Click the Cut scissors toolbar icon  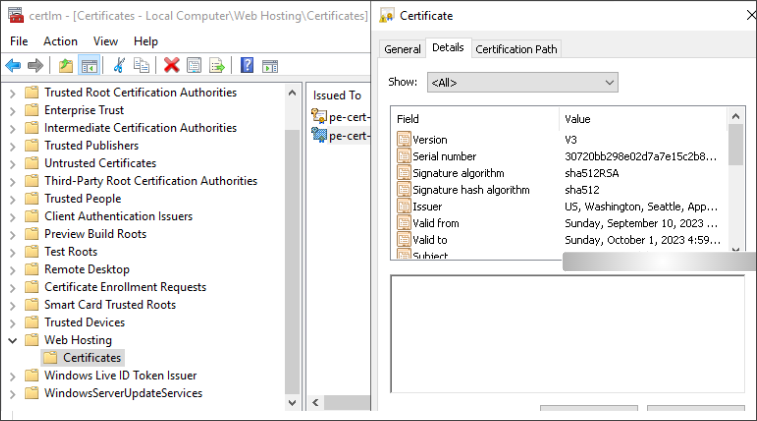(x=119, y=65)
